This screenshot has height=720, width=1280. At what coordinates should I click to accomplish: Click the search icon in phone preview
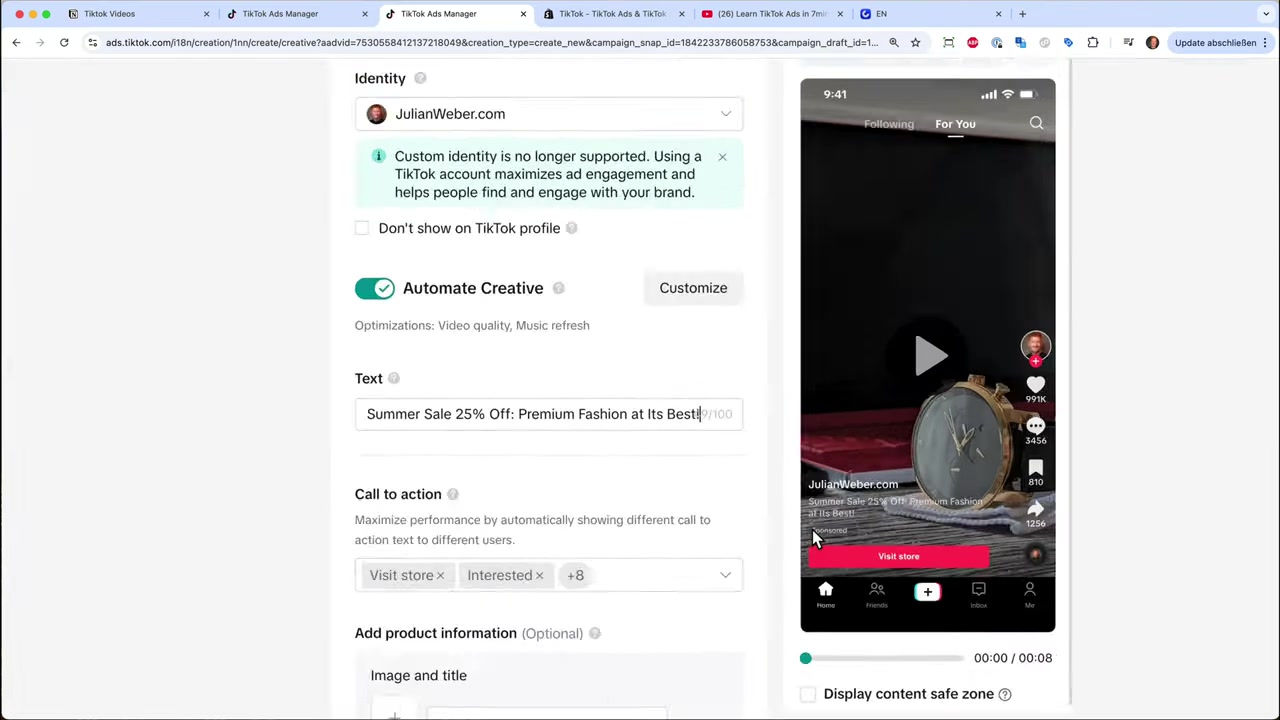[x=1036, y=123]
